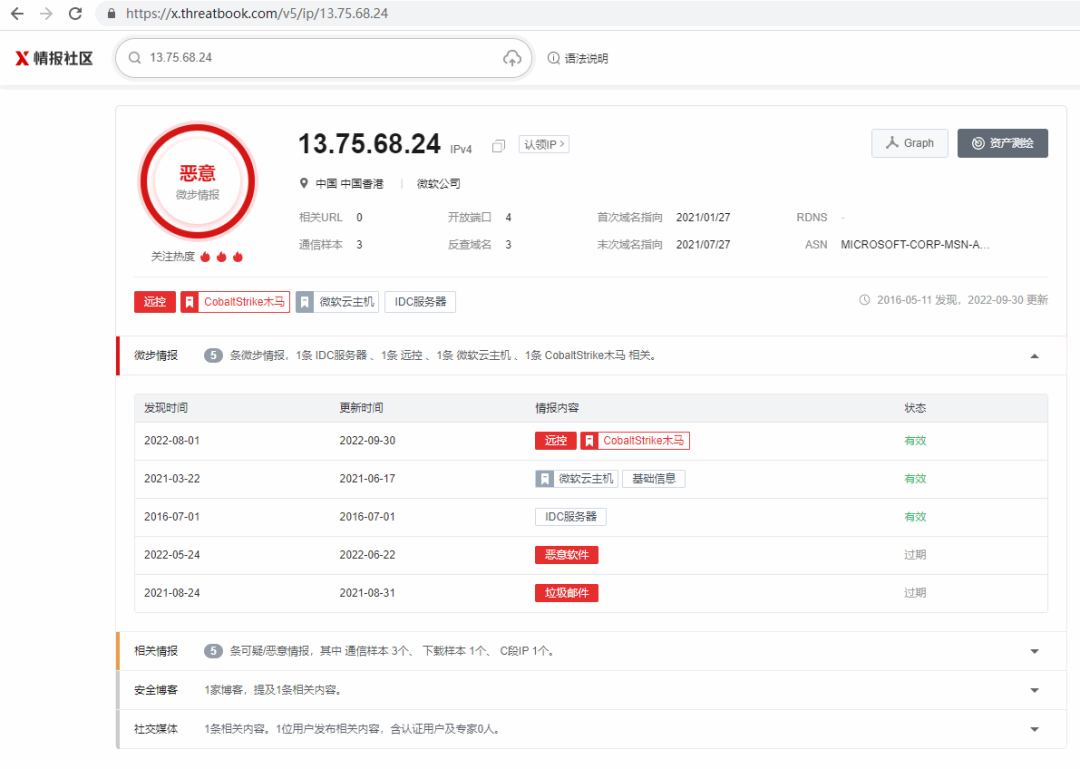
Task: Click the 发现时间 column header
Action: tap(166, 408)
